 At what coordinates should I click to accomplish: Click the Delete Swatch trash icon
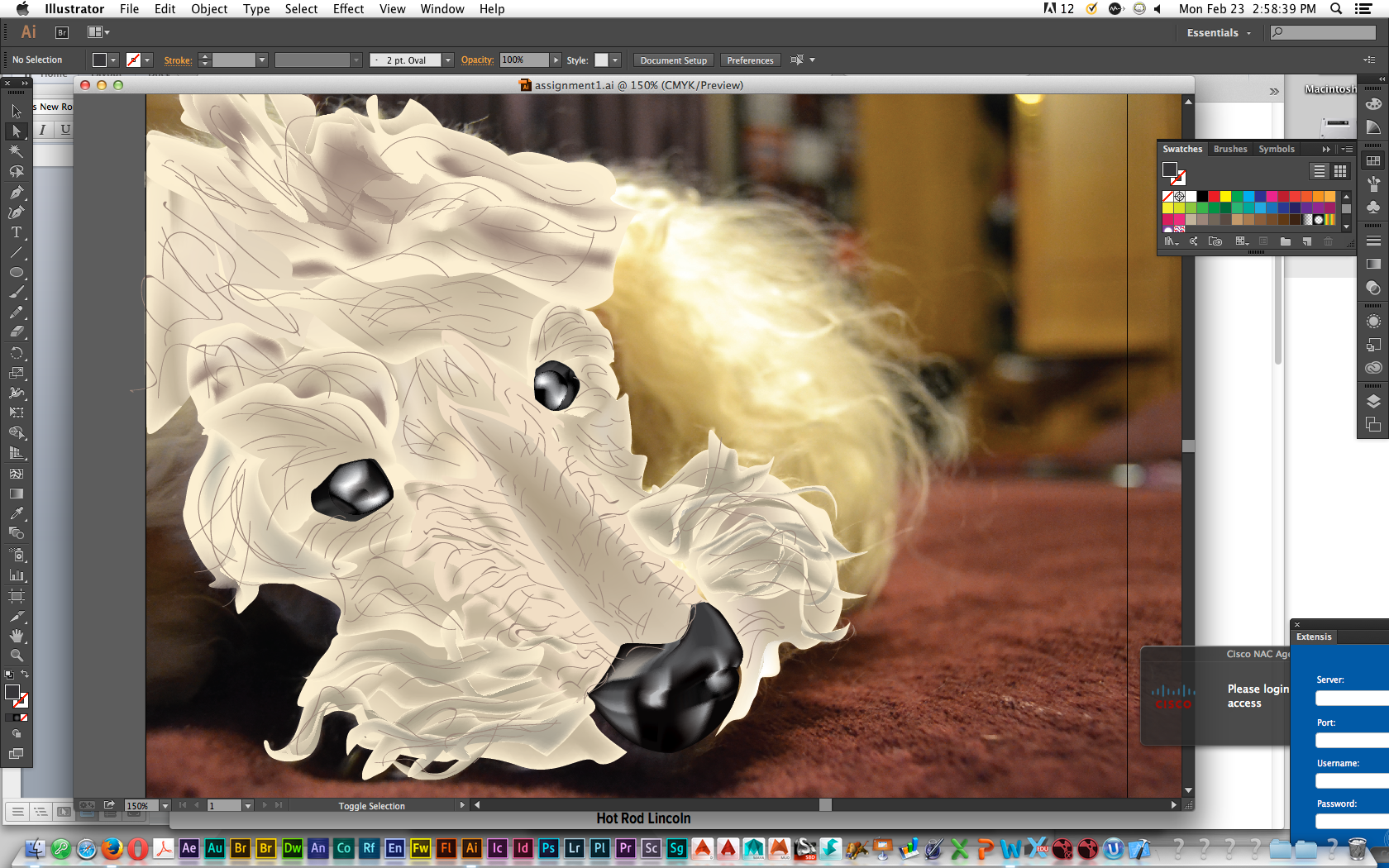click(1329, 241)
